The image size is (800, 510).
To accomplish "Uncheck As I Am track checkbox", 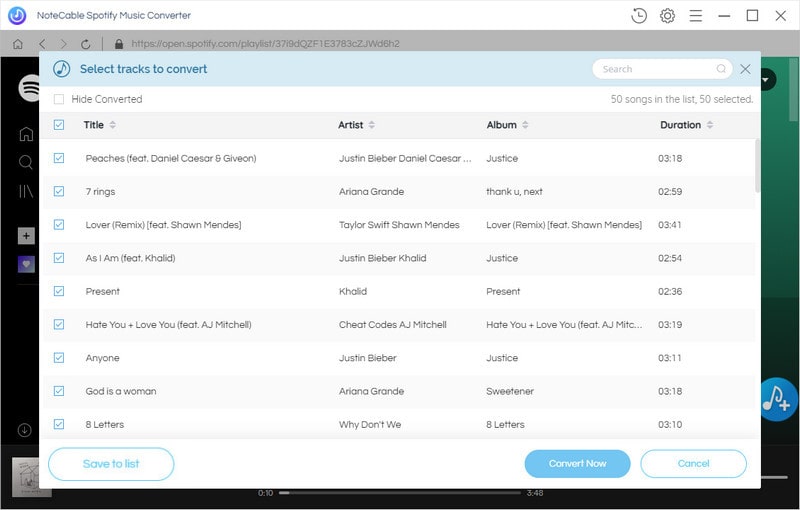I will (59, 258).
